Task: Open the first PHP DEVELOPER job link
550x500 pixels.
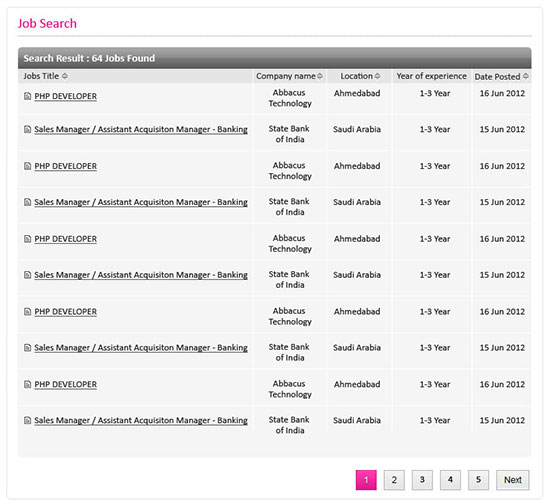Action: pyautogui.click(x=66, y=96)
